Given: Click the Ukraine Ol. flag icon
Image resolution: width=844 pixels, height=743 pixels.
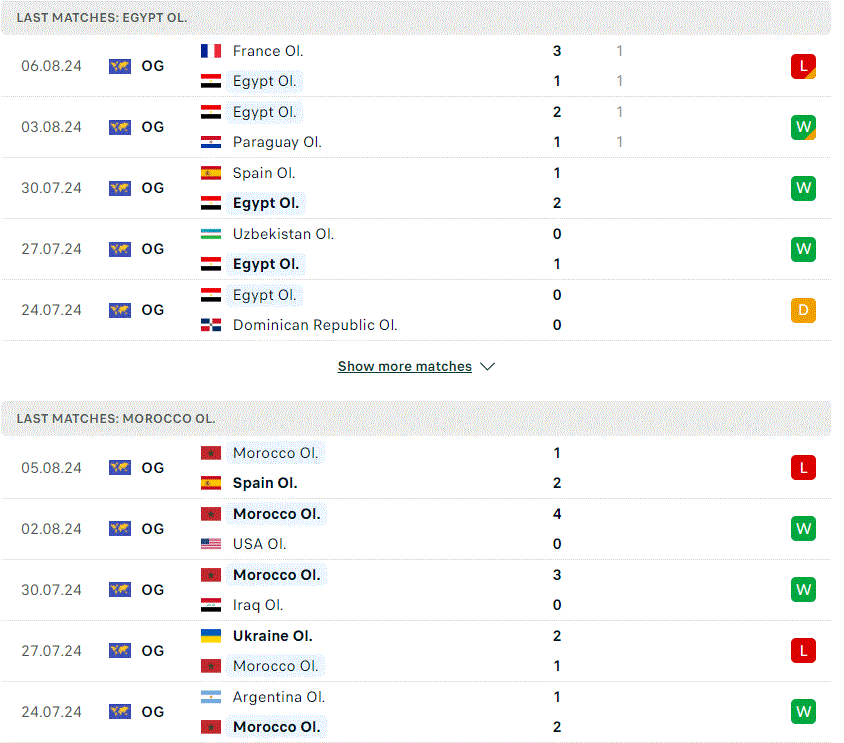Looking at the screenshot, I should (210, 636).
